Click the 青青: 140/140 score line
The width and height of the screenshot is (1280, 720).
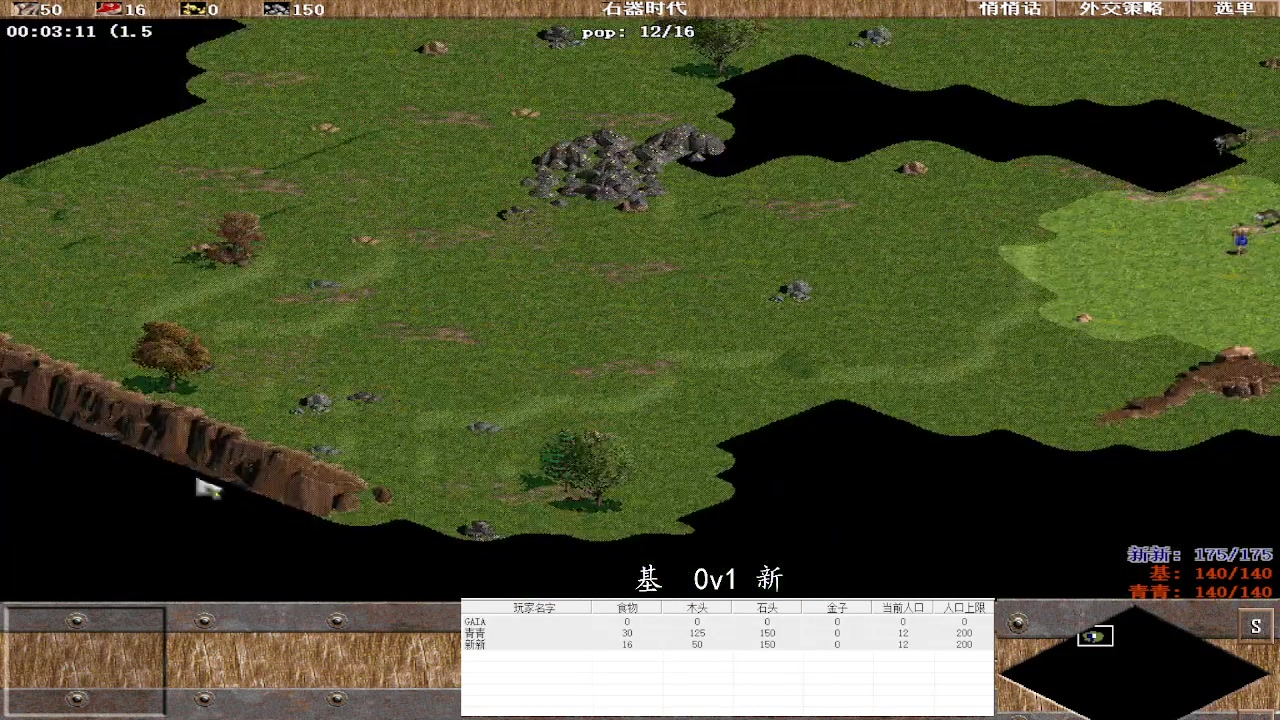pos(1200,592)
